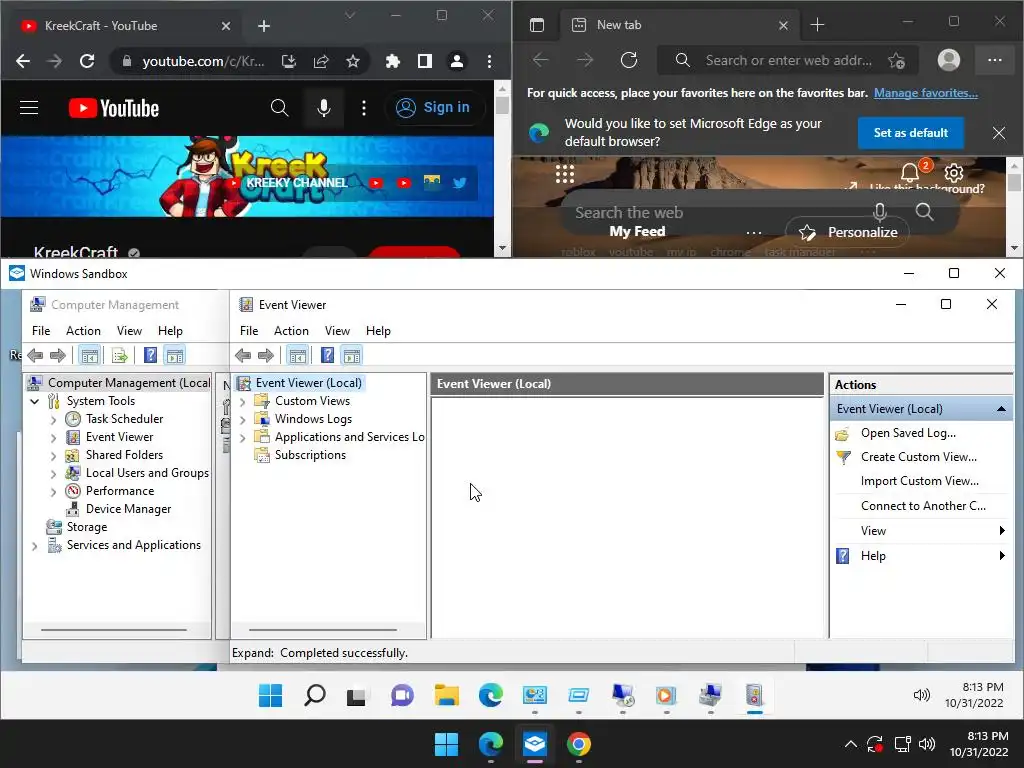Click Create Custom View action
1024x768 pixels.
[918, 457]
